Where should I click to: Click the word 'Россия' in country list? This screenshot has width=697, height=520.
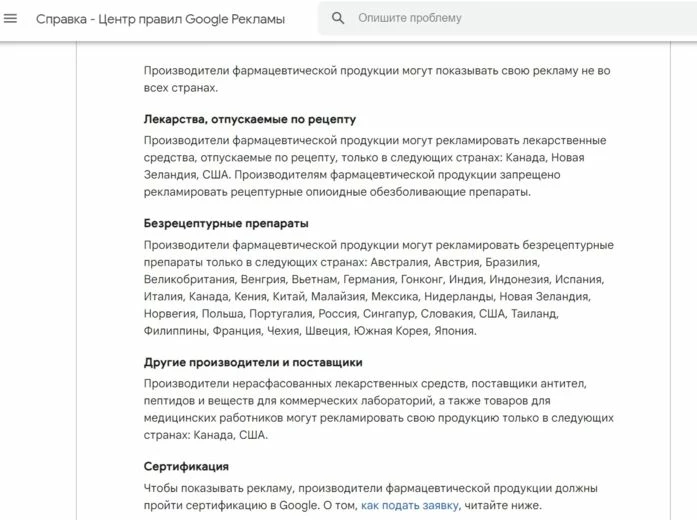point(337,314)
